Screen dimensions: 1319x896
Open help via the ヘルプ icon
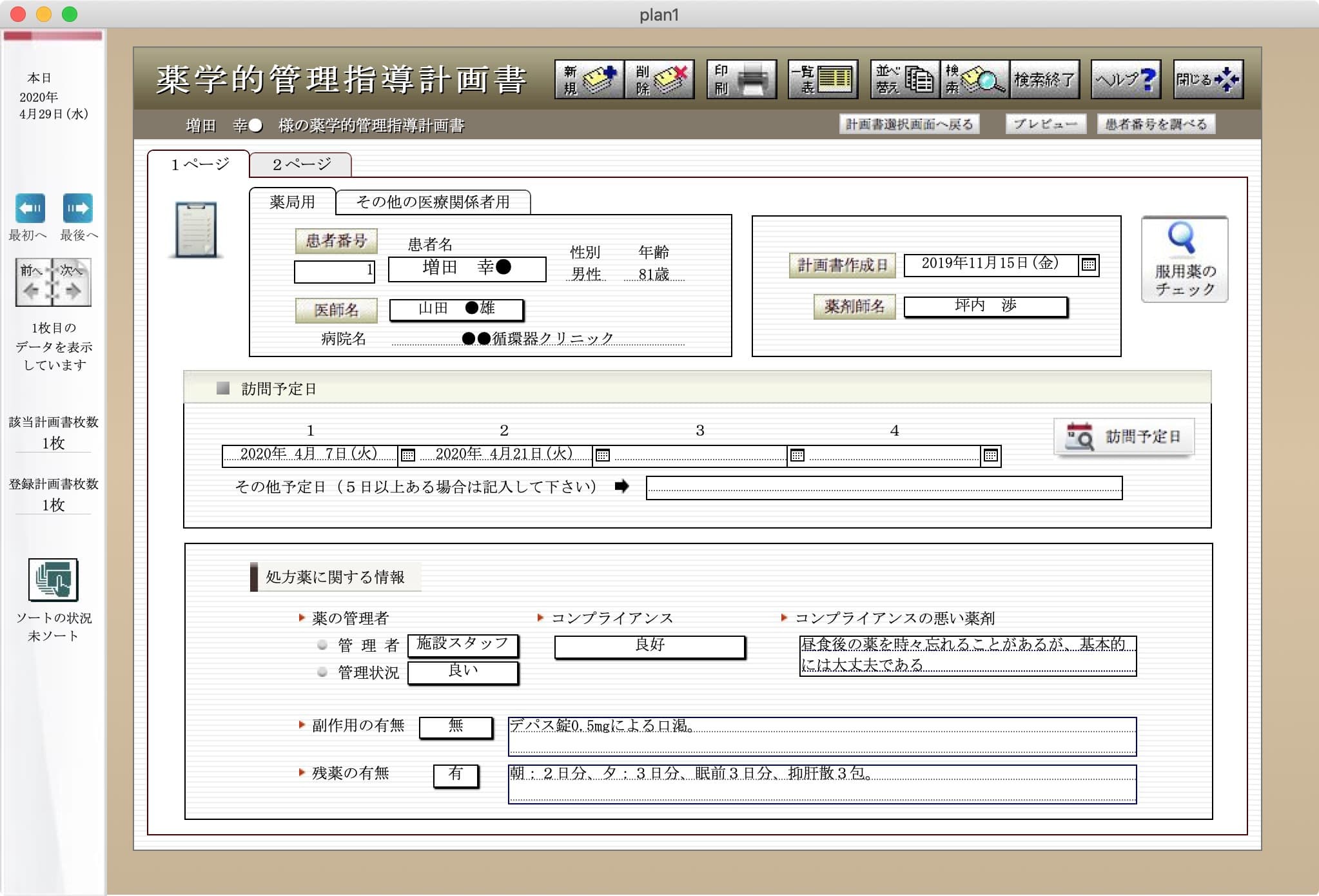pos(1125,79)
